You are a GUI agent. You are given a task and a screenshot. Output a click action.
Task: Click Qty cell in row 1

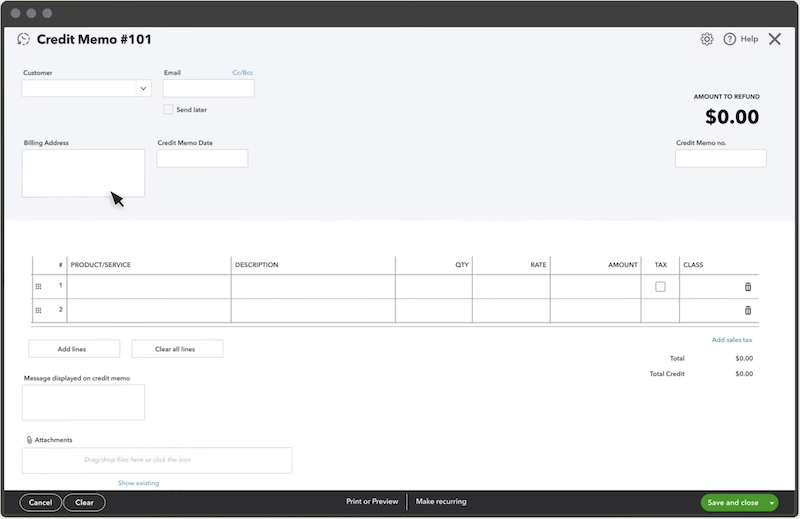pyautogui.click(x=434, y=287)
